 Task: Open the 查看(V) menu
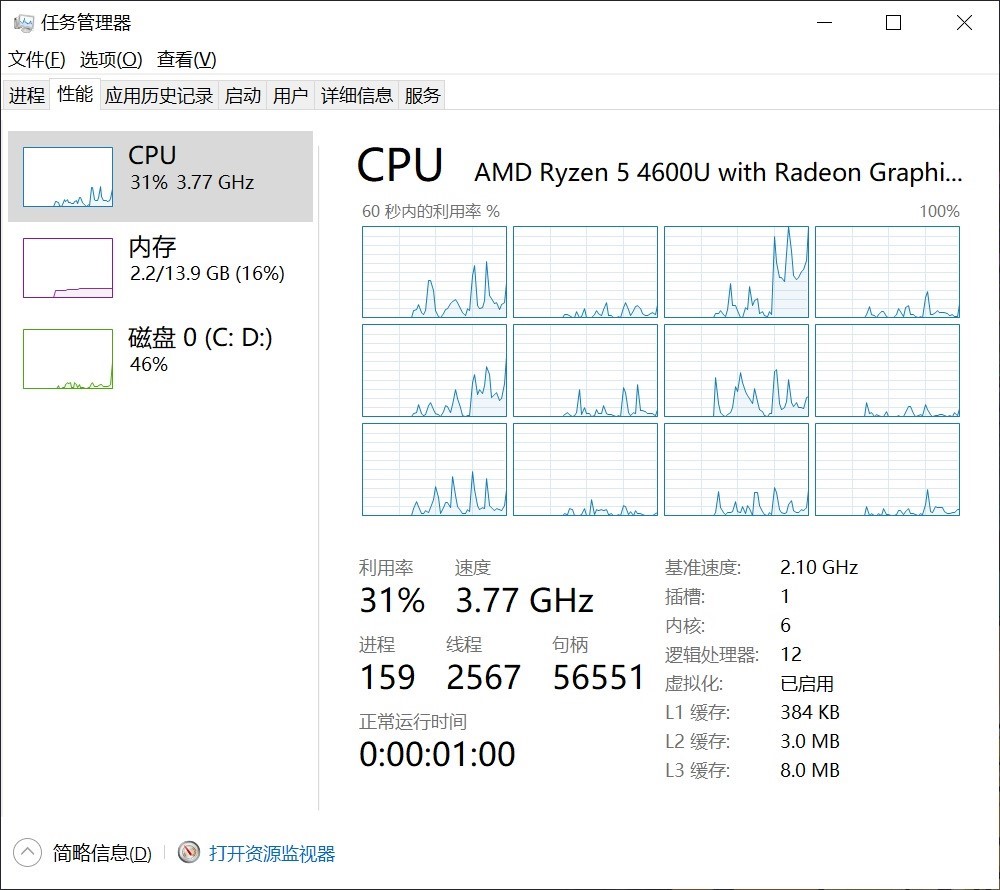point(186,59)
